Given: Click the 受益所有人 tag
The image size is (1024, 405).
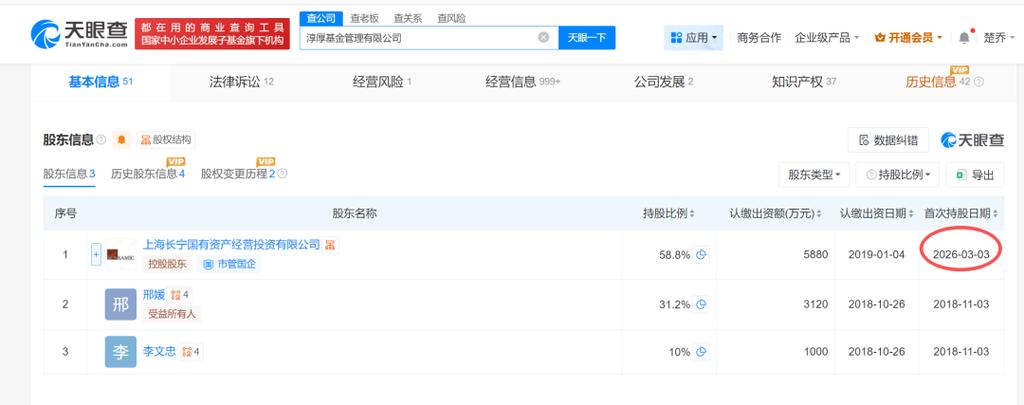Looking at the screenshot, I should [172, 314].
